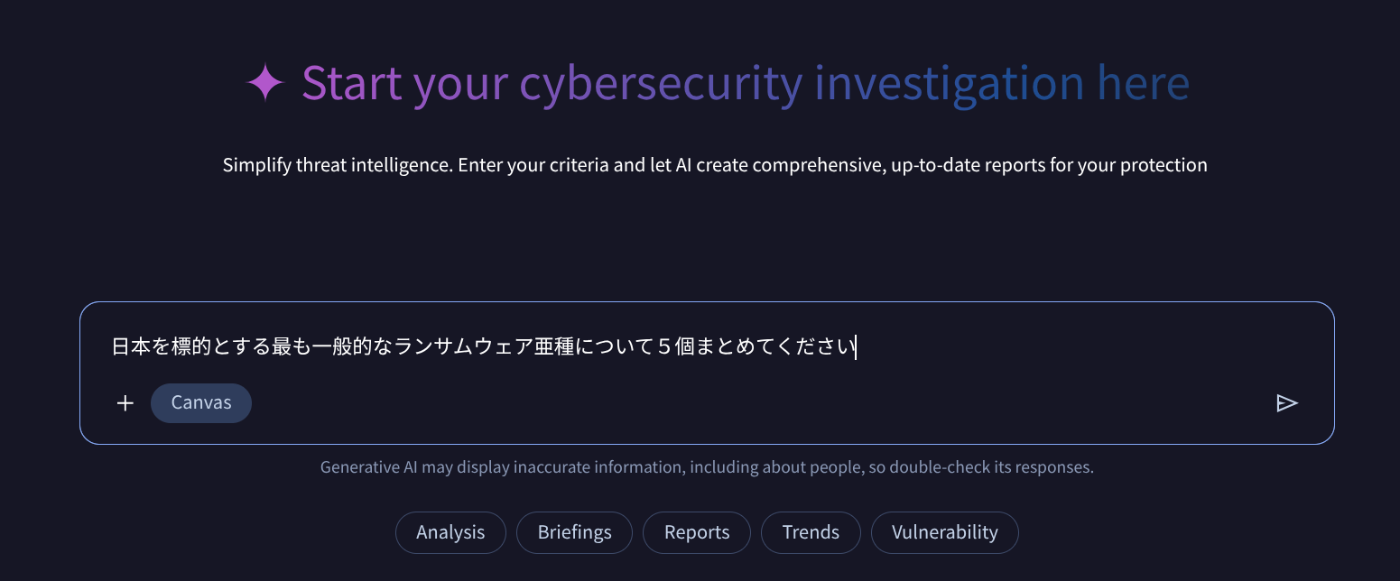The width and height of the screenshot is (1400, 581).
Task: Pick the Trends suggestion chip
Action: point(810,532)
